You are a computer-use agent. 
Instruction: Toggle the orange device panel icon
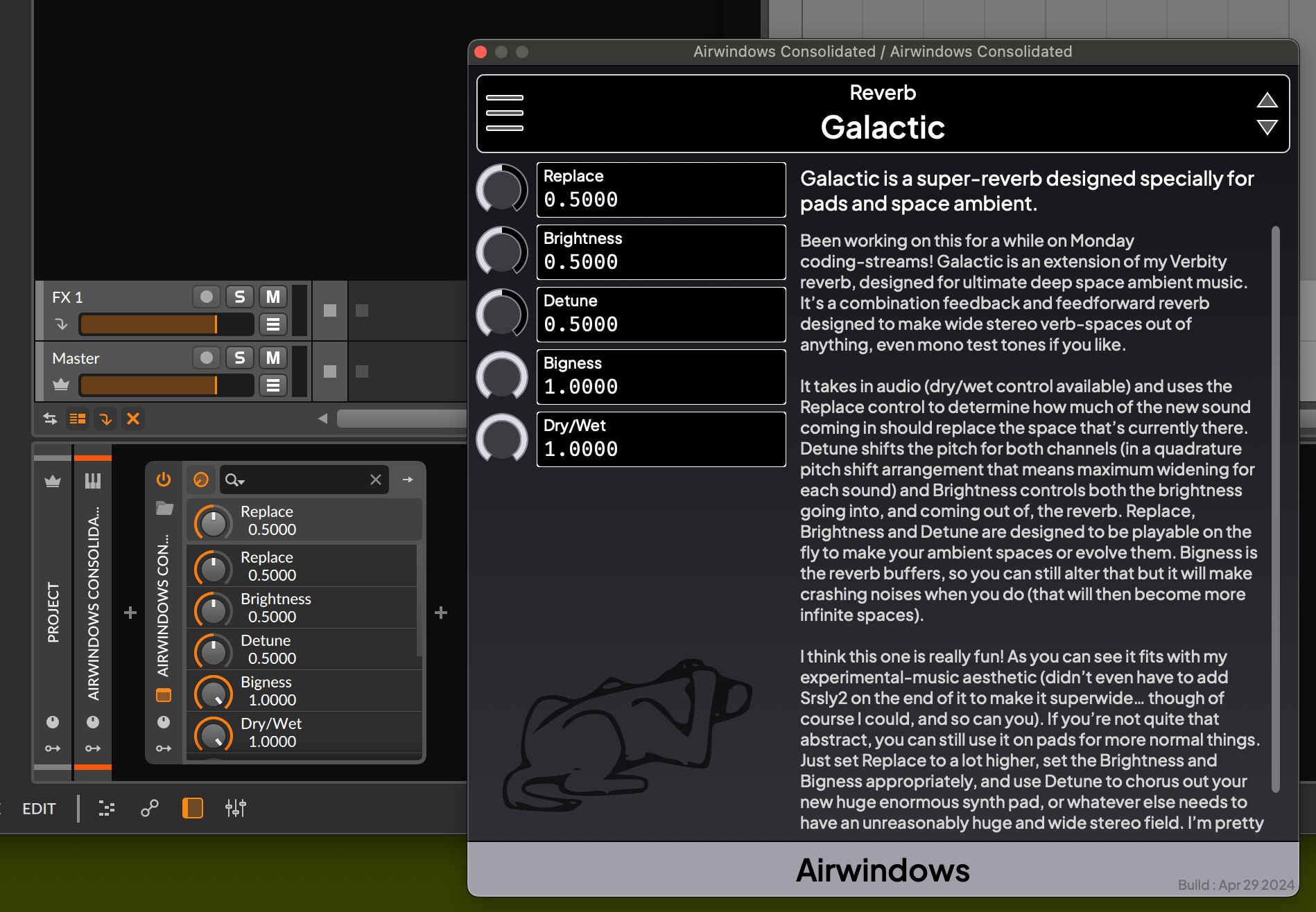192,808
